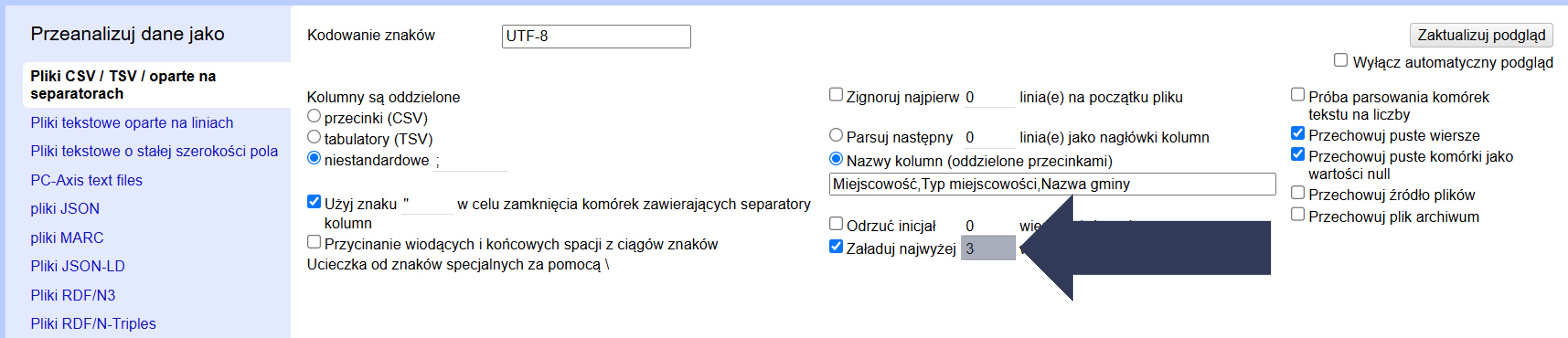Switch to pliki JSON parser
The image size is (1568, 338).
click(x=65, y=208)
